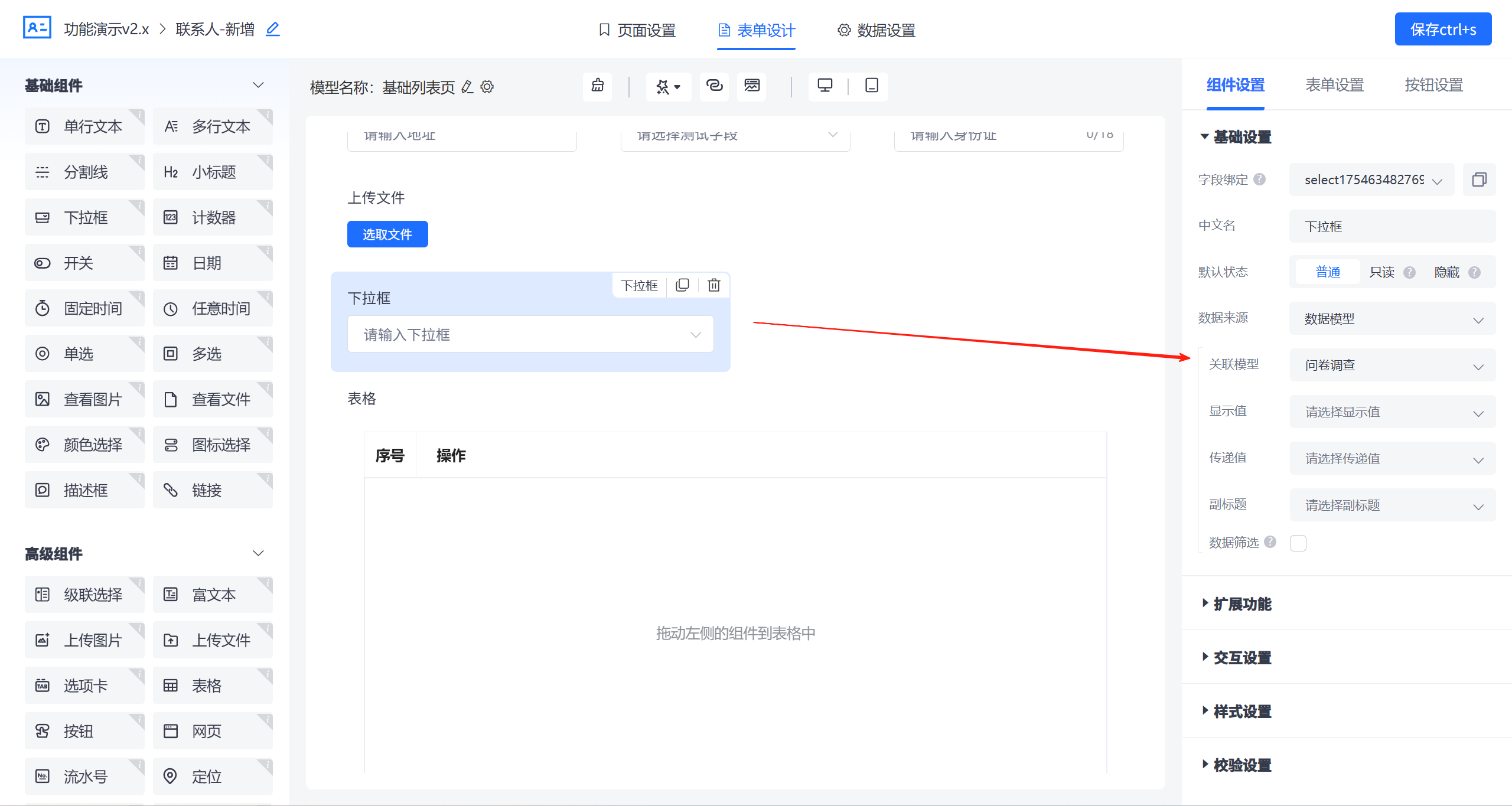Click the 保存ctrl+s button
Image resolution: width=1512 pixels, height=806 pixels.
pos(1443,29)
